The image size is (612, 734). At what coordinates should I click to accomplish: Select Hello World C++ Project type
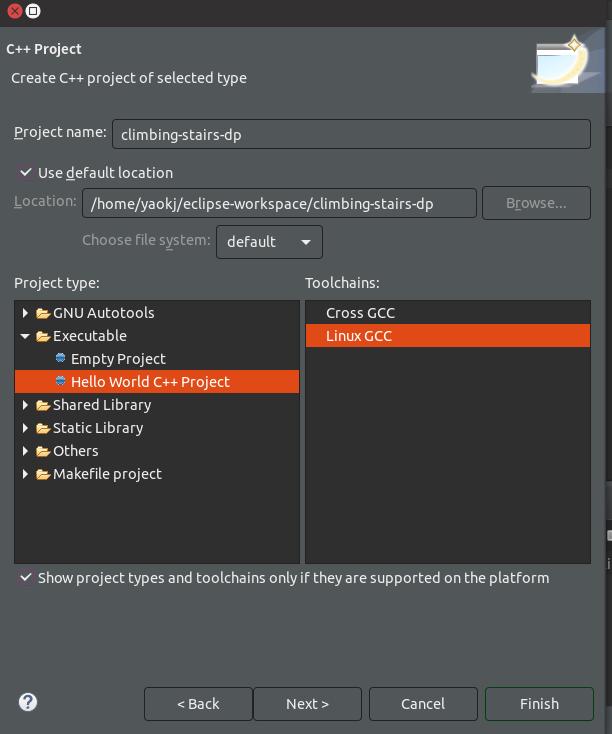coord(150,382)
